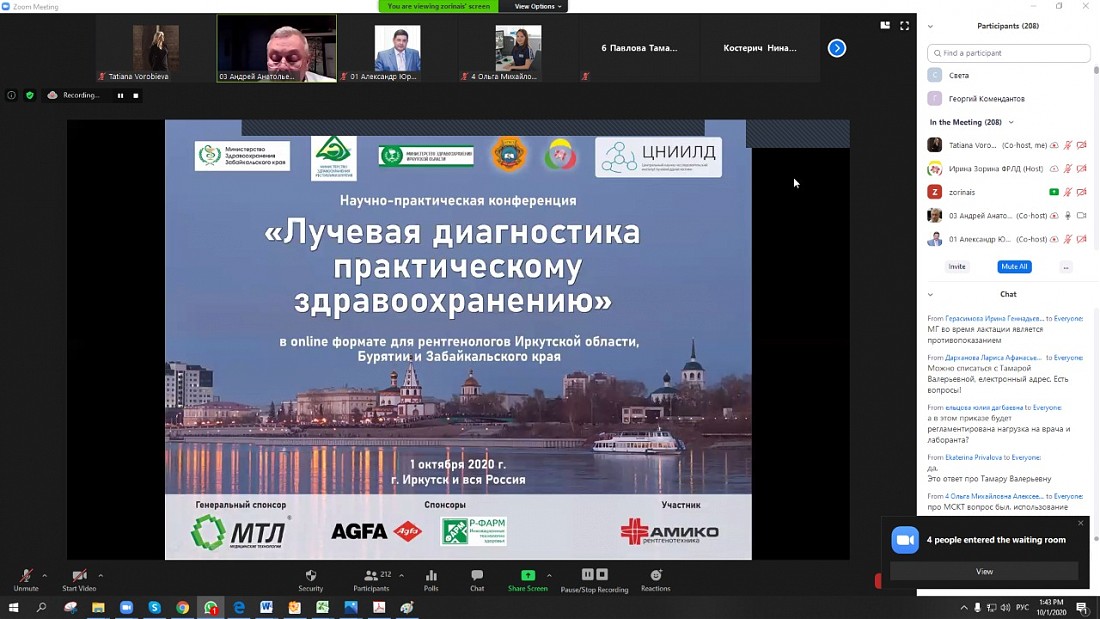
Task: Toggle video icon for Tatiana Voro... row
Action: click(1082, 145)
